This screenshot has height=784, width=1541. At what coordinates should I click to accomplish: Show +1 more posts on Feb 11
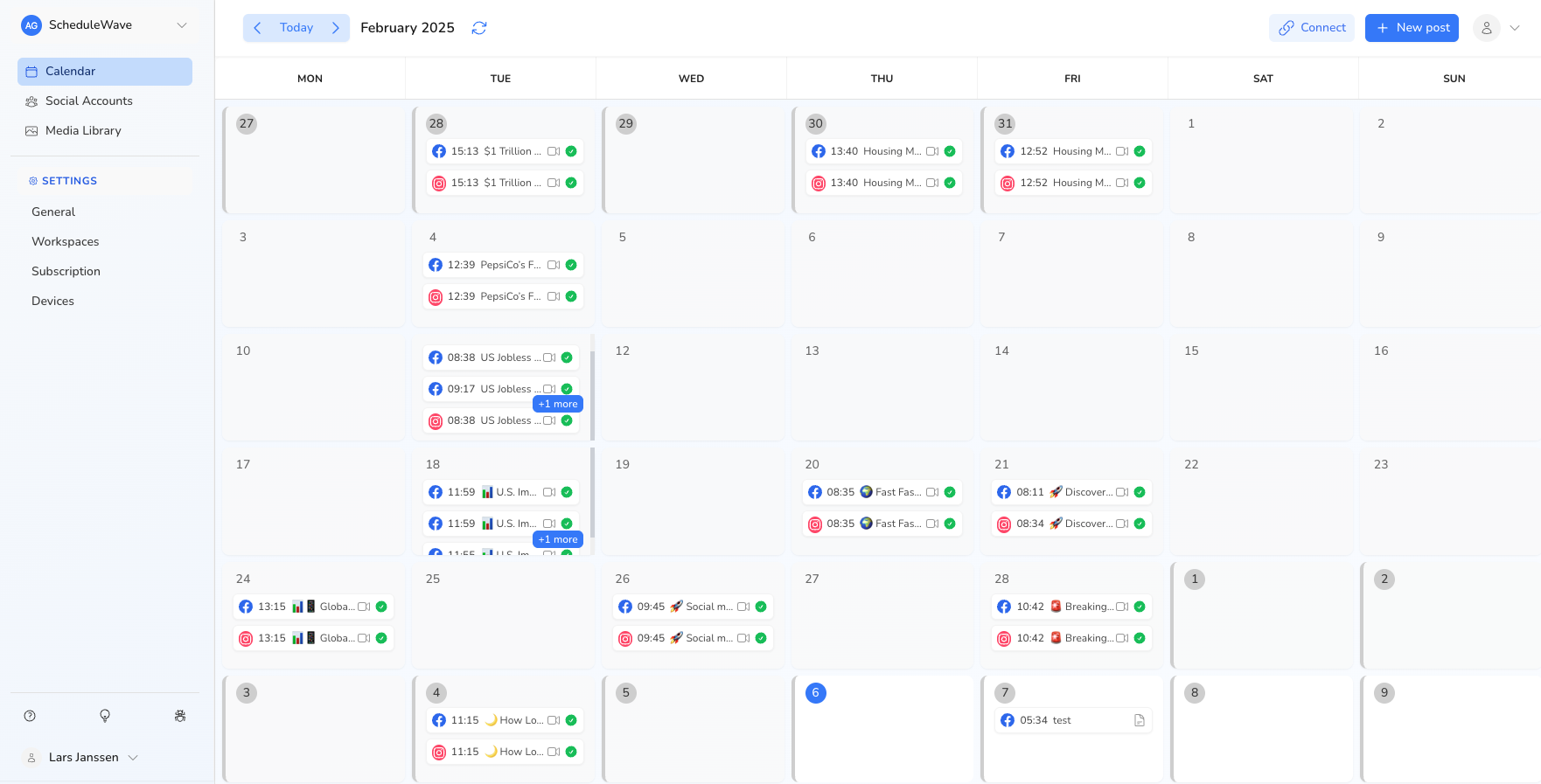pyautogui.click(x=558, y=404)
